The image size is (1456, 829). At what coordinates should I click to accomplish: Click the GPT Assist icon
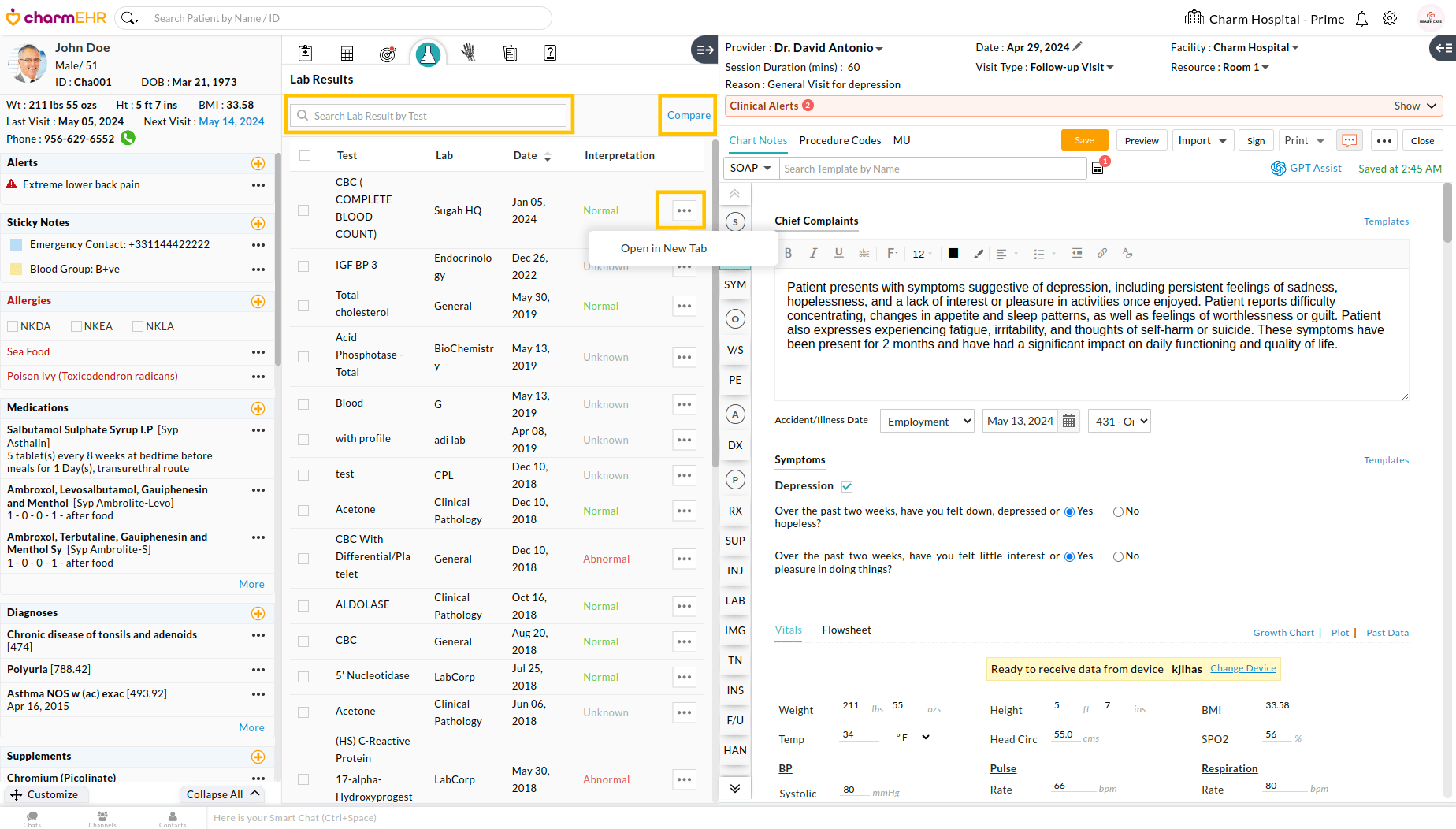[1278, 168]
